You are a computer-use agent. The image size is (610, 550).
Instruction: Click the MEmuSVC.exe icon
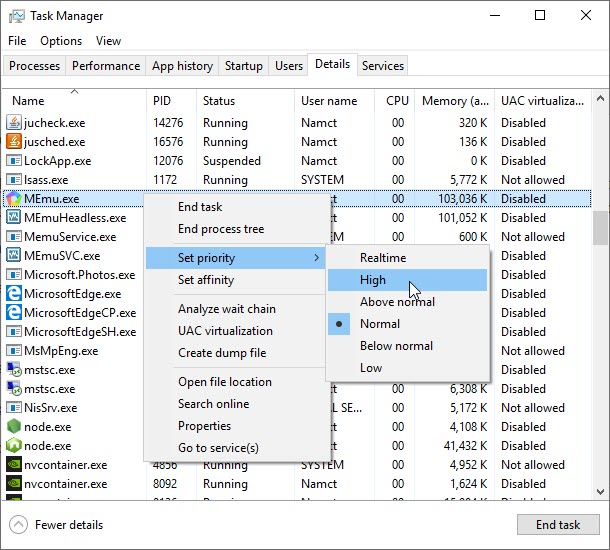14,256
